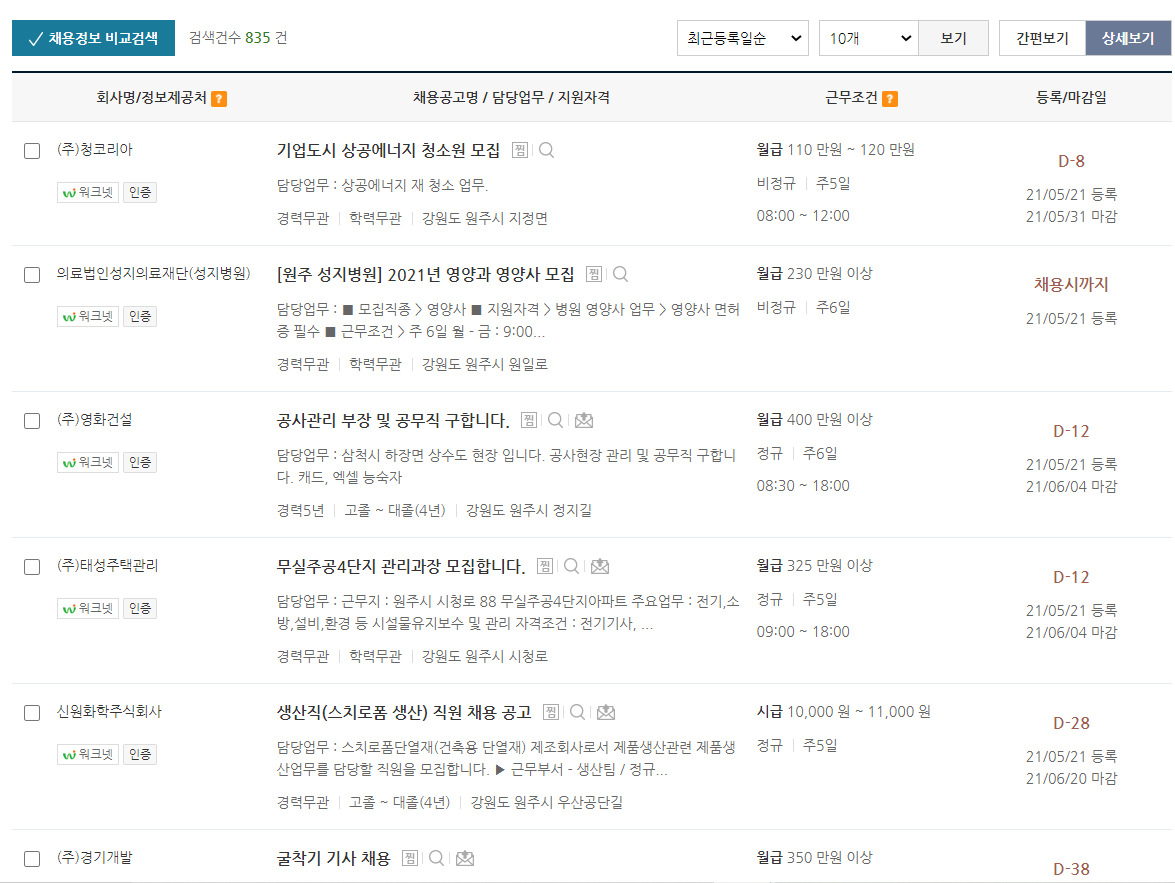This screenshot has width=1175, height=883.
Task: Click the email apply icon for 공사관리 부장 posting
Action: coord(584,420)
